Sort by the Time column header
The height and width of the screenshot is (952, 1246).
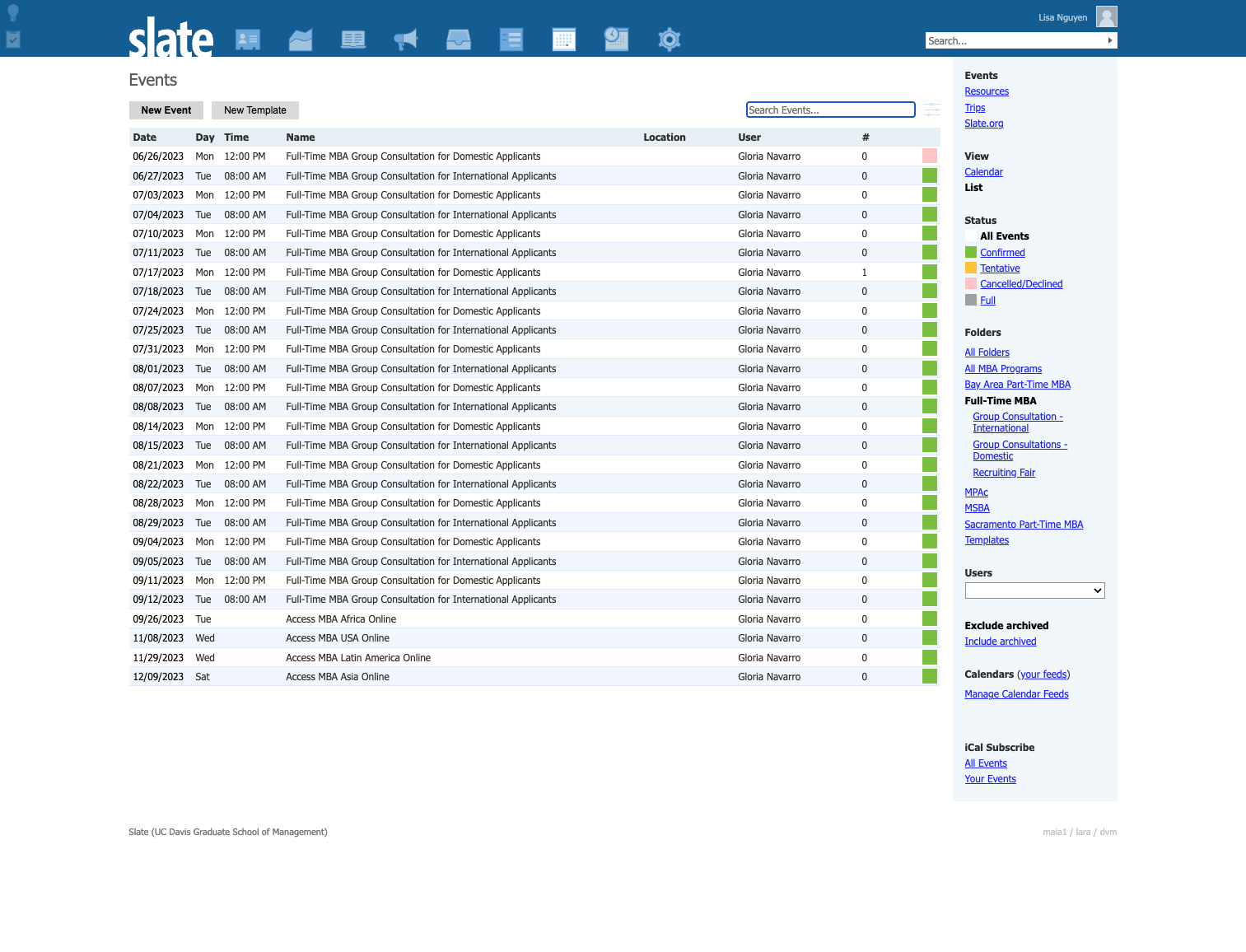[236, 138]
